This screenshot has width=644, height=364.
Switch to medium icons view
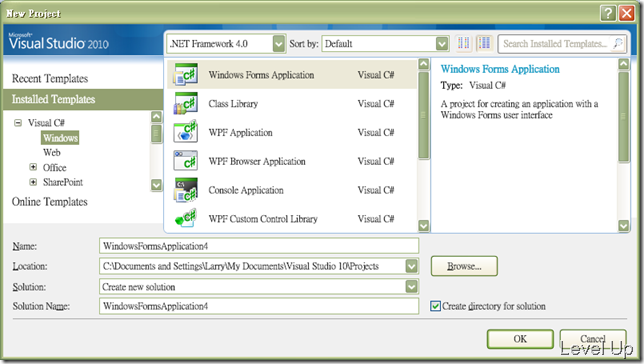485,43
